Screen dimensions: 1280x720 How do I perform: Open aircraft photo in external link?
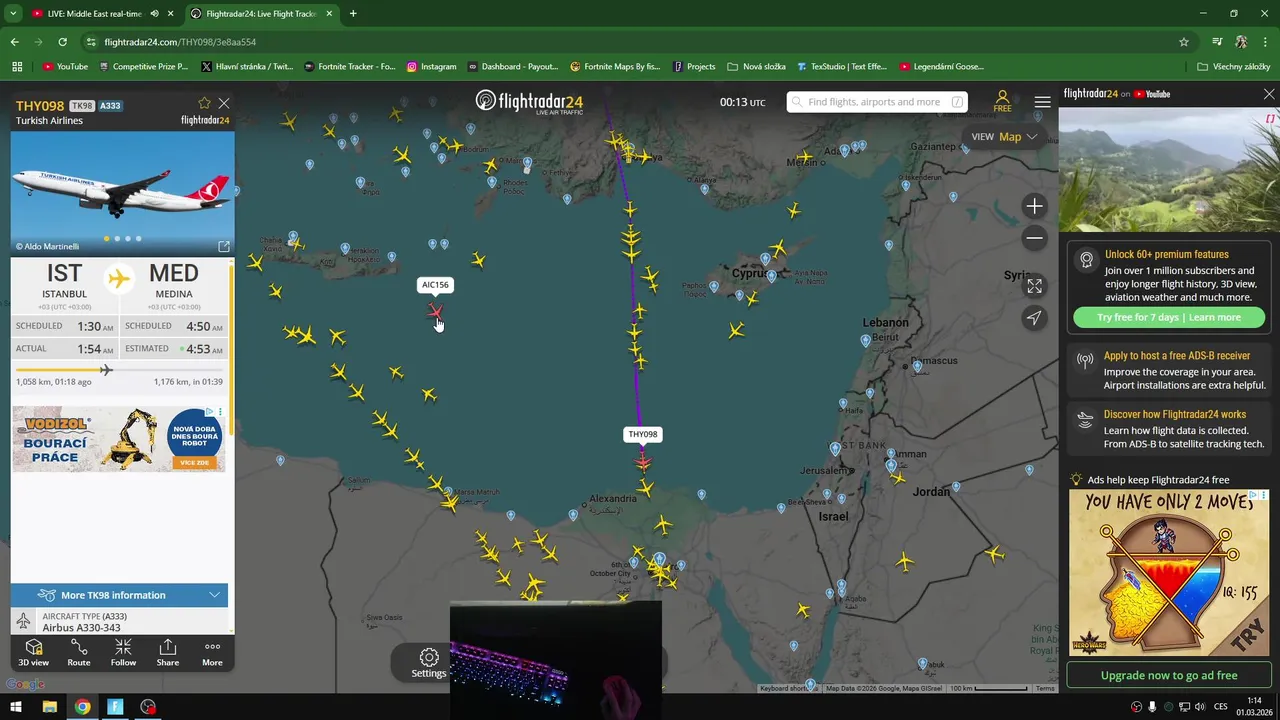tap(224, 246)
